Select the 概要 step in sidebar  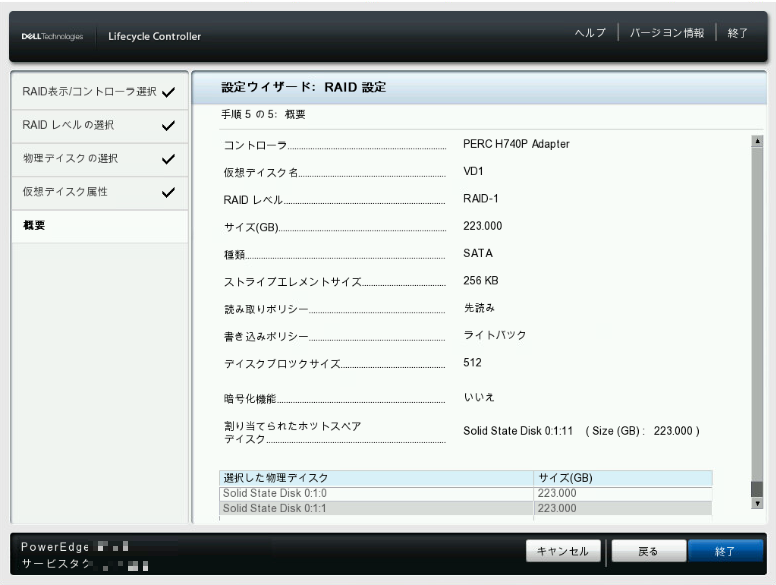click(34, 225)
